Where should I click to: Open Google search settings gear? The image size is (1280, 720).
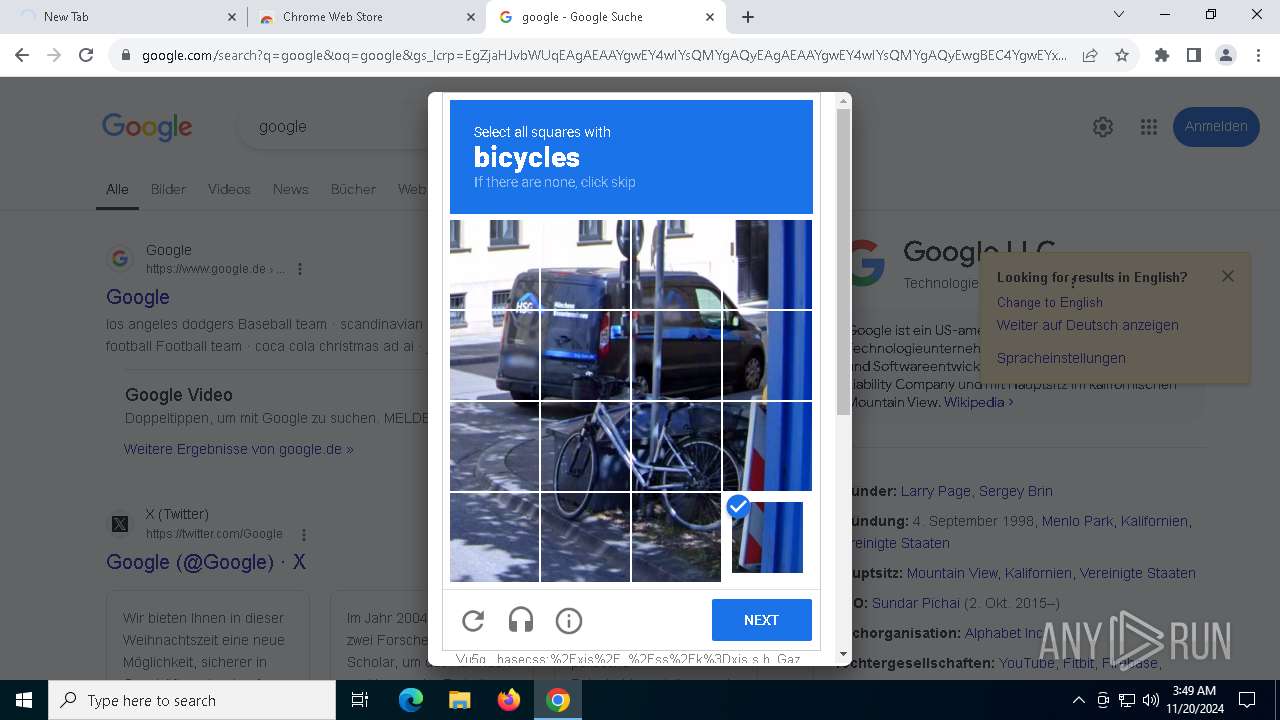click(1103, 127)
